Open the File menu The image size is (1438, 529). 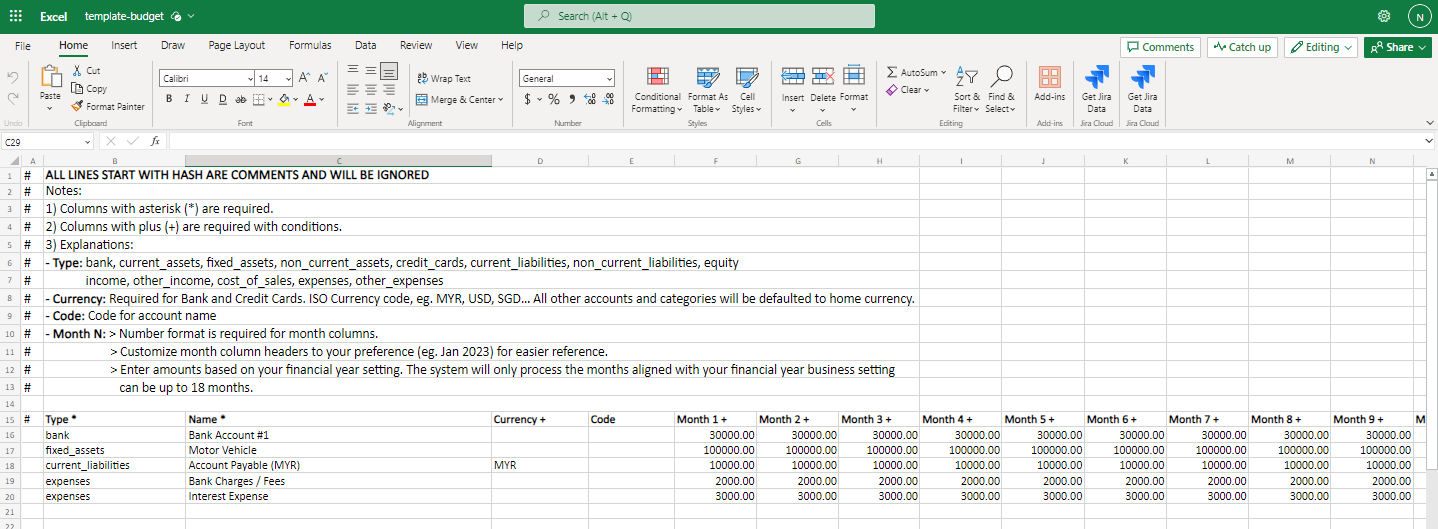click(x=23, y=46)
